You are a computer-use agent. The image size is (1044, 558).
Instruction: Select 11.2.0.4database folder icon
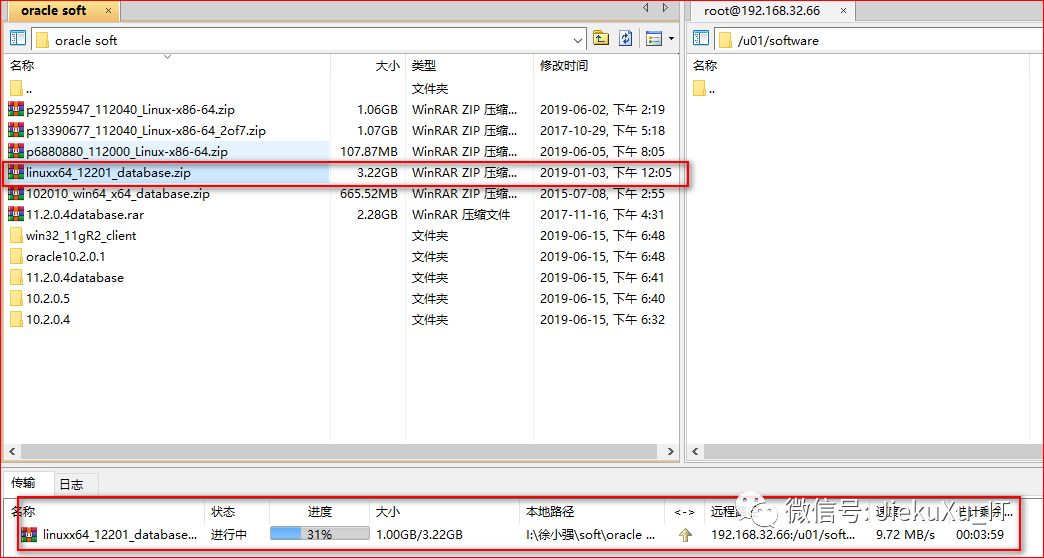(x=17, y=278)
